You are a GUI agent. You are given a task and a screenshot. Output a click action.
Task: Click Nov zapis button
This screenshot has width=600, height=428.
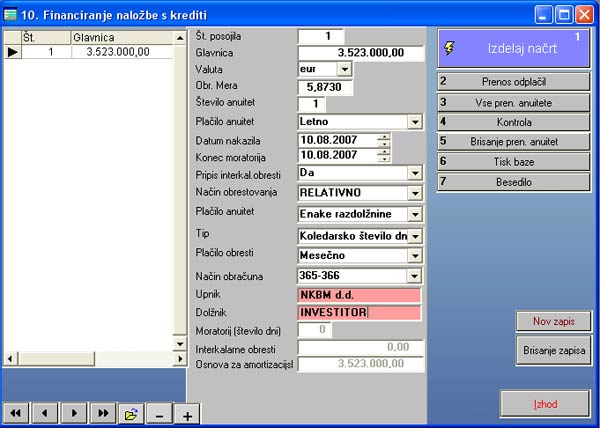[554, 321]
